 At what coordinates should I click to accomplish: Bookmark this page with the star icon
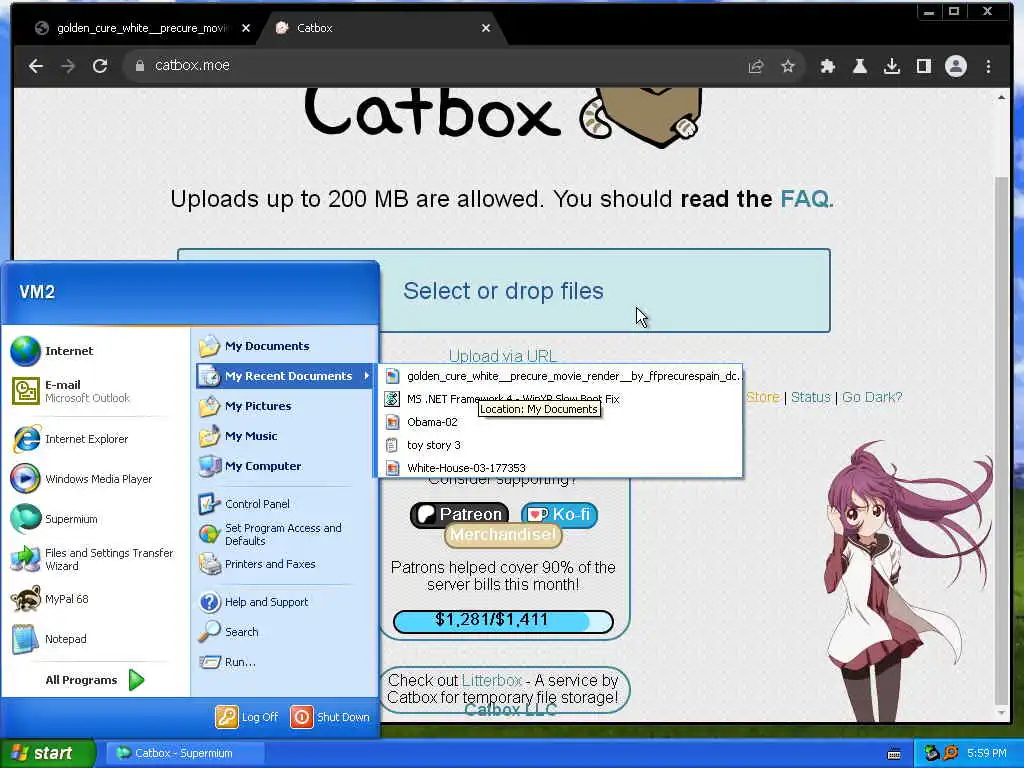788,66
